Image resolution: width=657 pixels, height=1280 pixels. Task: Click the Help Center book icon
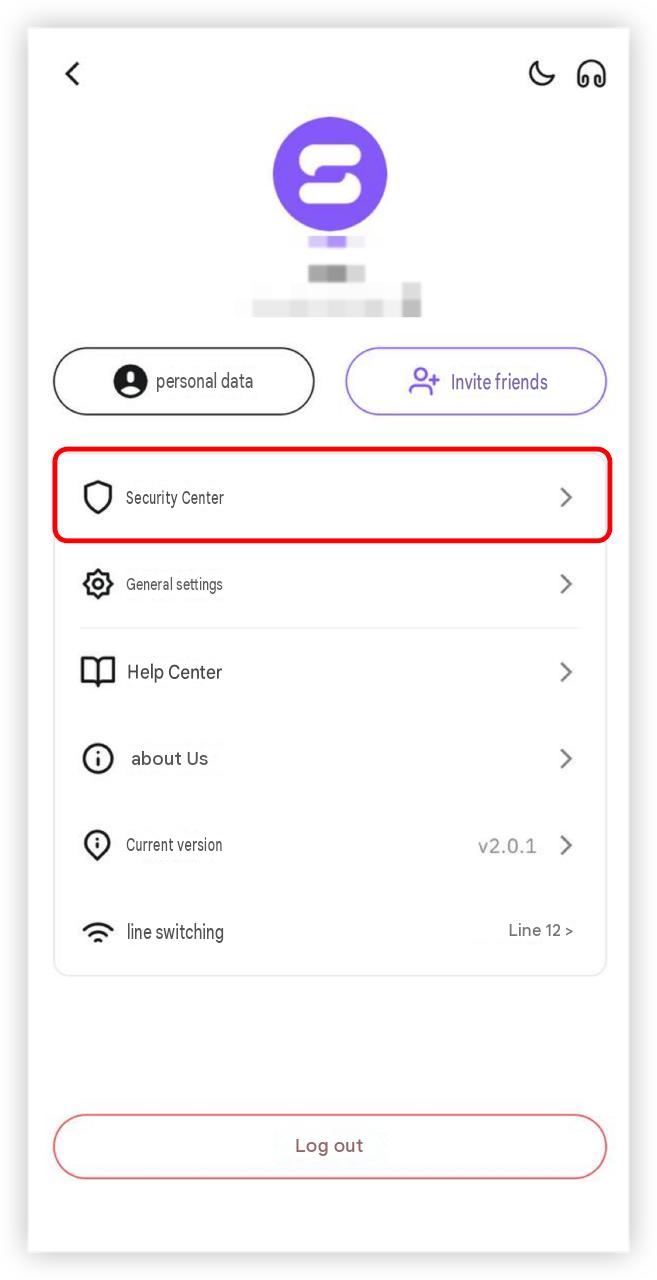97,672
